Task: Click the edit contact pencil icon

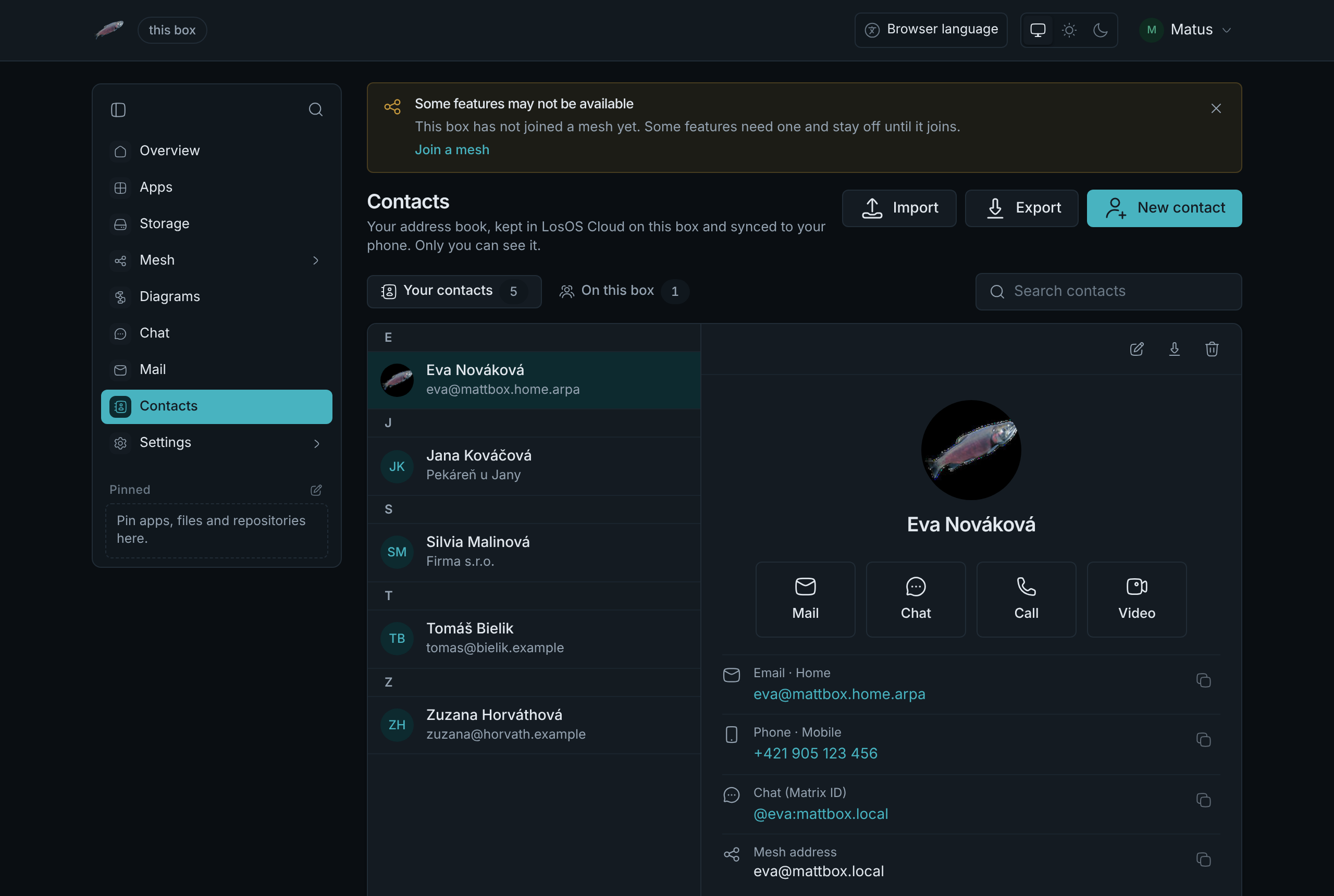Action: (x=1137, y=349)
